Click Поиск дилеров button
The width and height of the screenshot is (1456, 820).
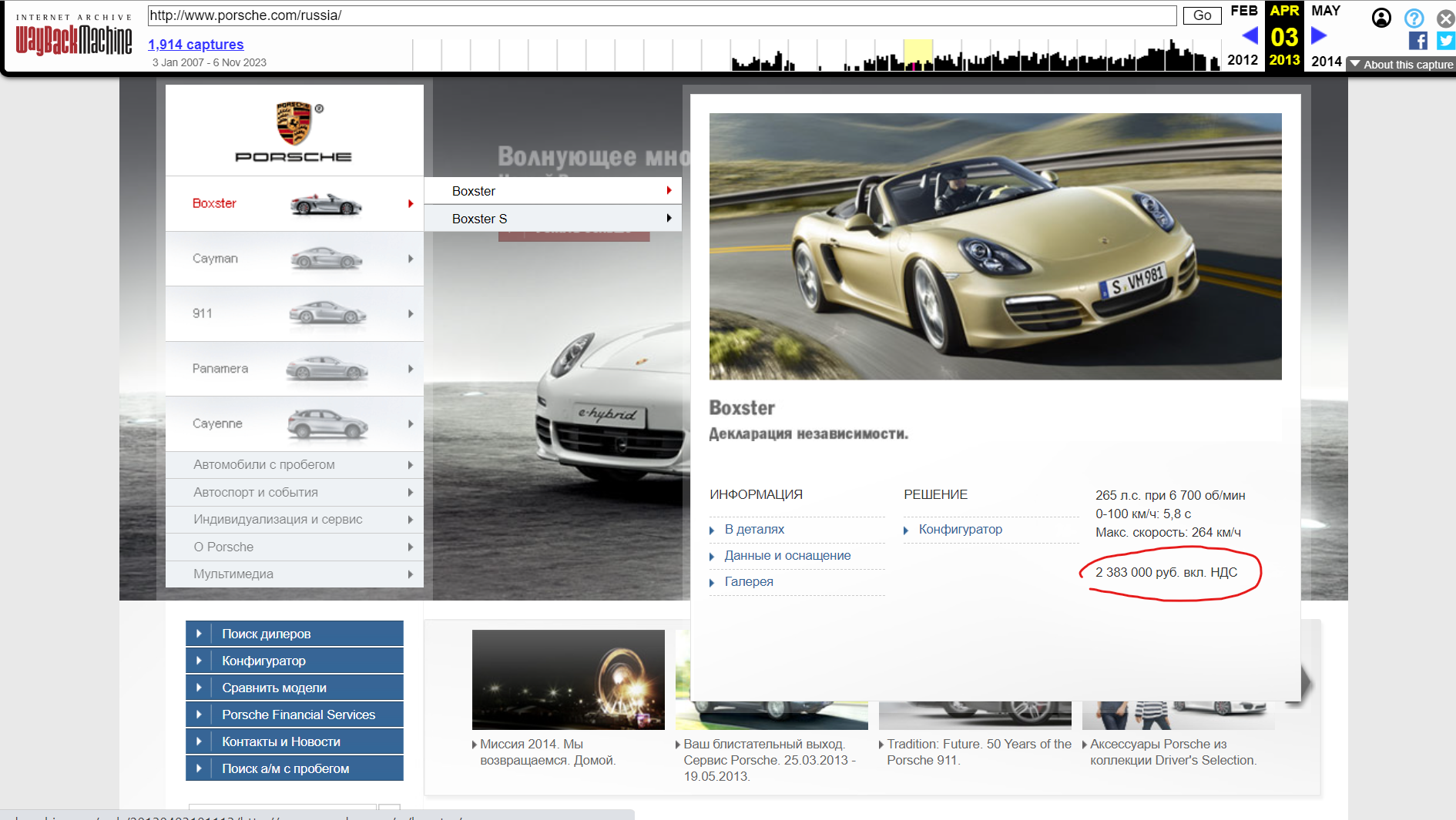pos(294,634)
